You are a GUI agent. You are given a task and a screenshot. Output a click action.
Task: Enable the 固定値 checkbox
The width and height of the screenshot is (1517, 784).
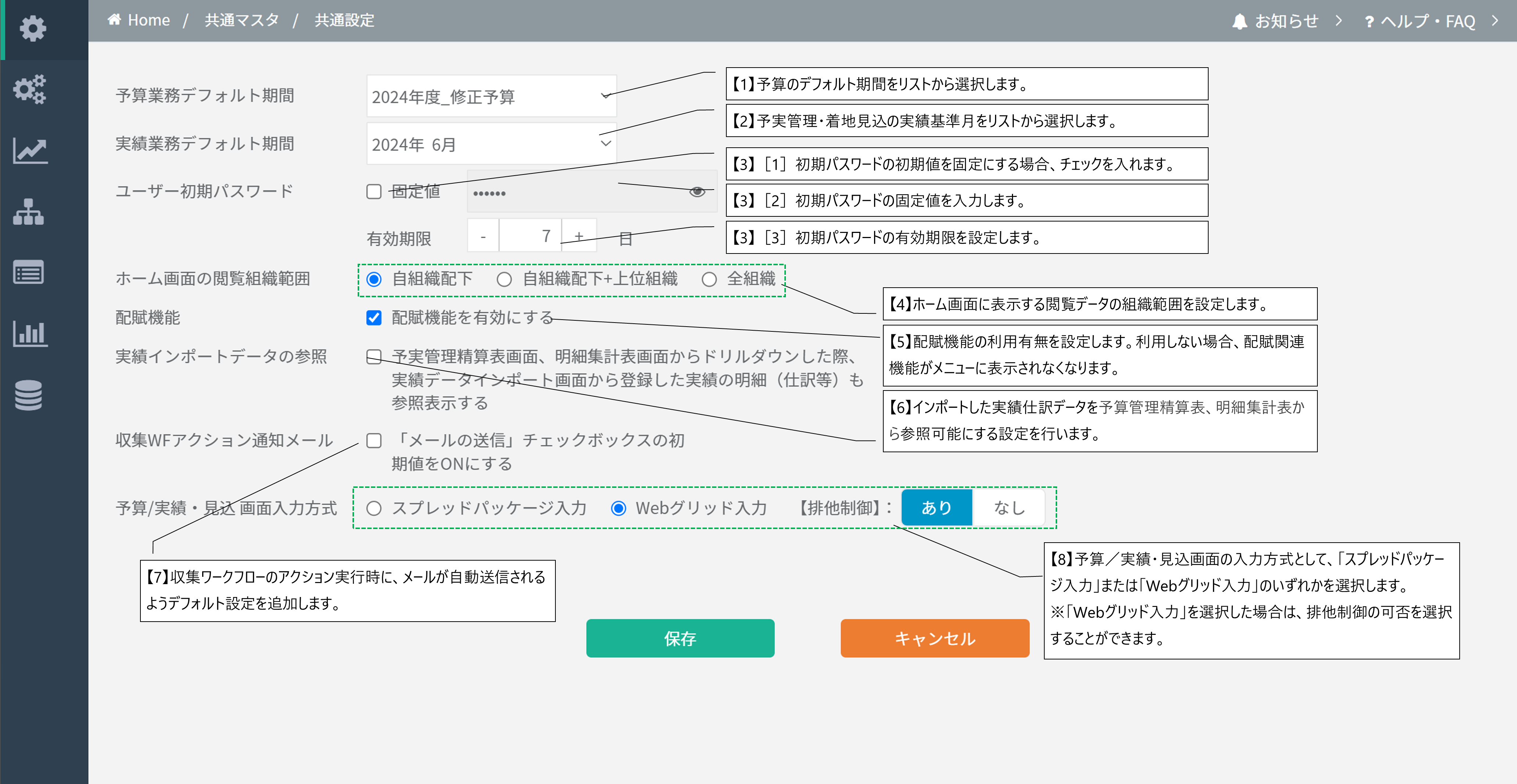pos(374,192)
